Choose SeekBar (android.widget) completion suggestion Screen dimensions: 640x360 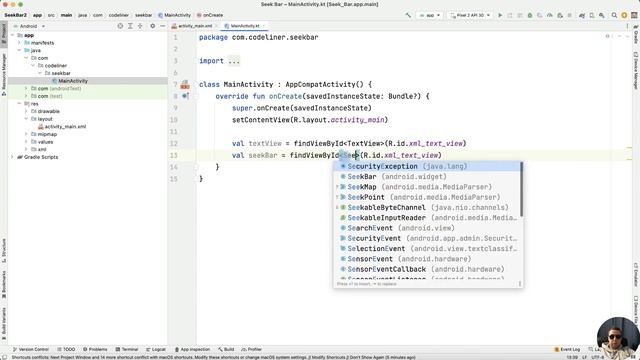tap(427, 177)
